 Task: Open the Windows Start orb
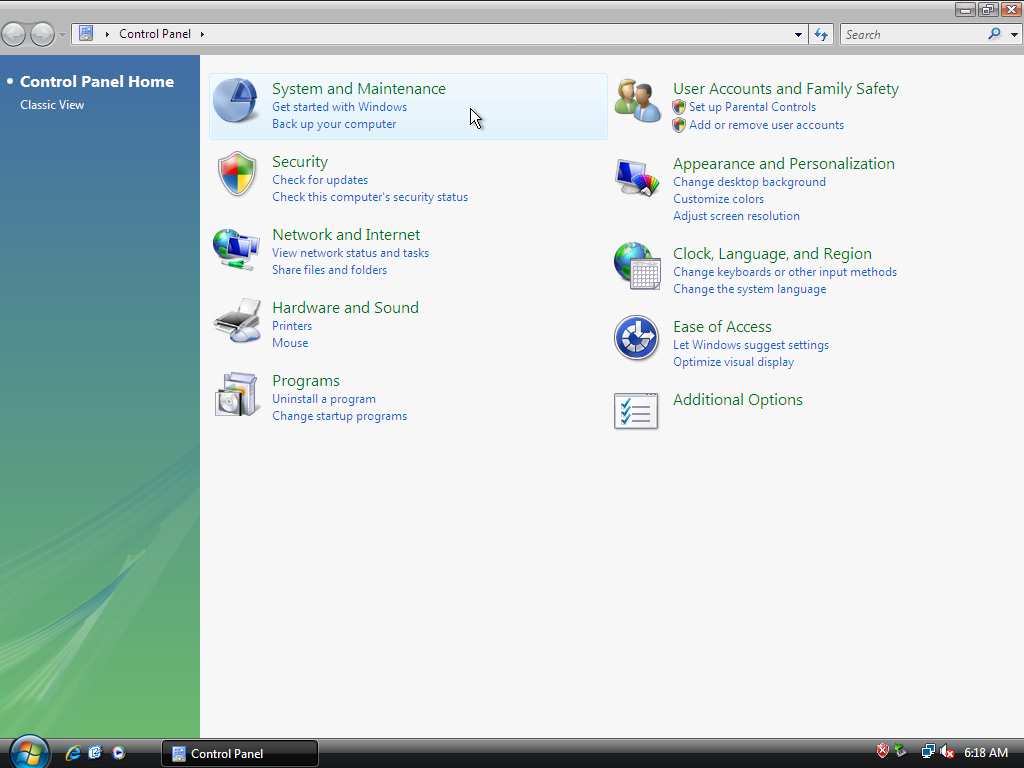pyautogui.click(x=29, y=751)
